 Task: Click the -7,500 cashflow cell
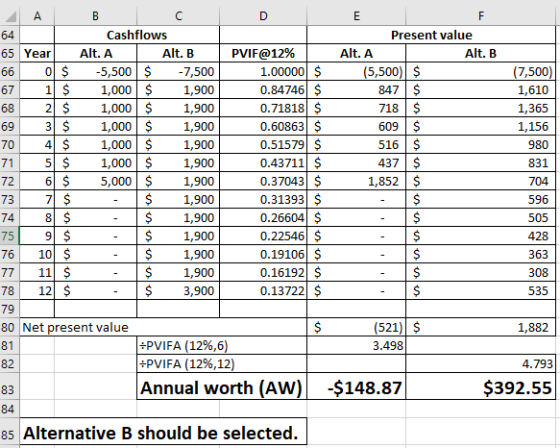click(178, 72)
